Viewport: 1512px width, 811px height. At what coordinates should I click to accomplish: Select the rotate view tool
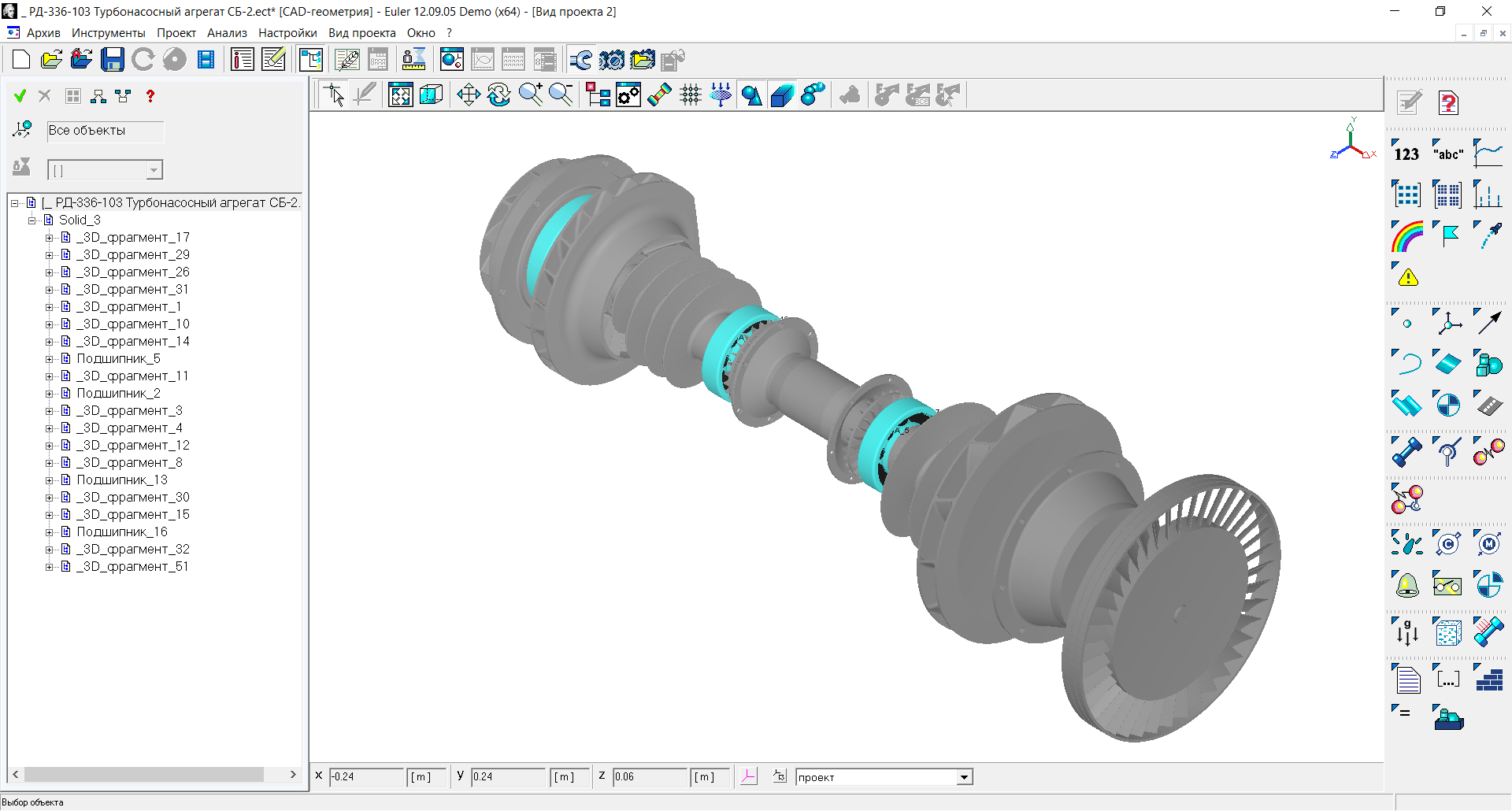(x=499, y=95)
